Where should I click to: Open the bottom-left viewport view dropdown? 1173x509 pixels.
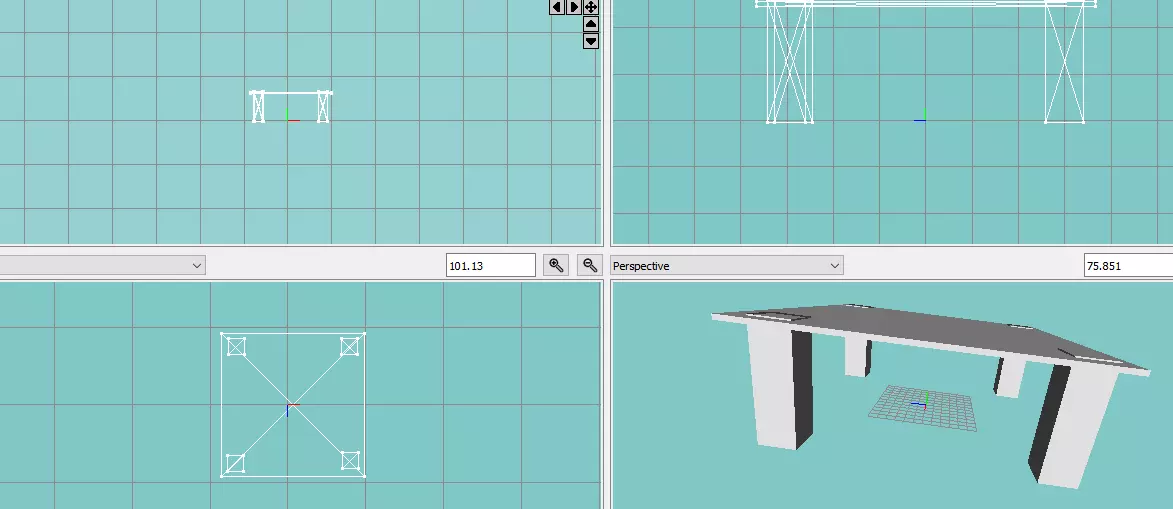point(102,266)
